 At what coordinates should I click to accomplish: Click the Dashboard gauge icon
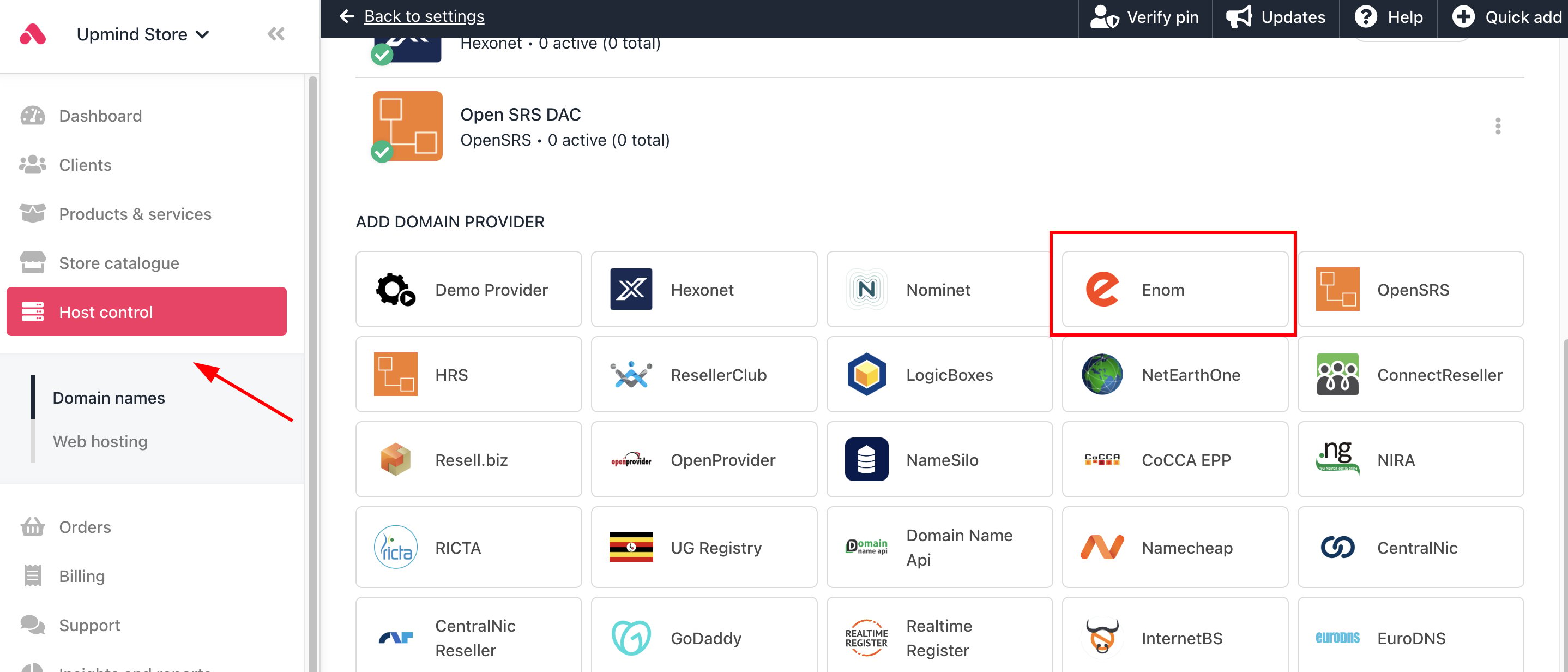(32, 116)
